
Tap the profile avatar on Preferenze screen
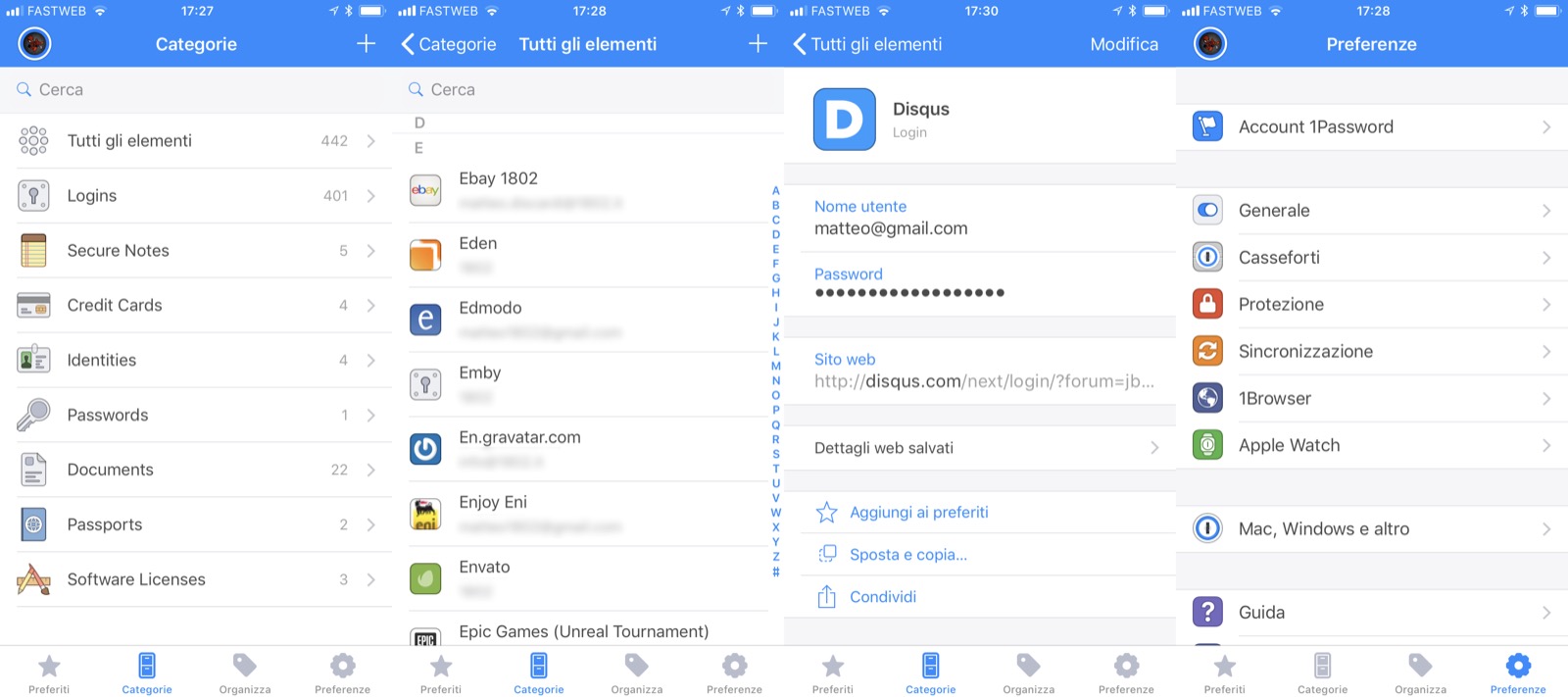point(1210,44)
